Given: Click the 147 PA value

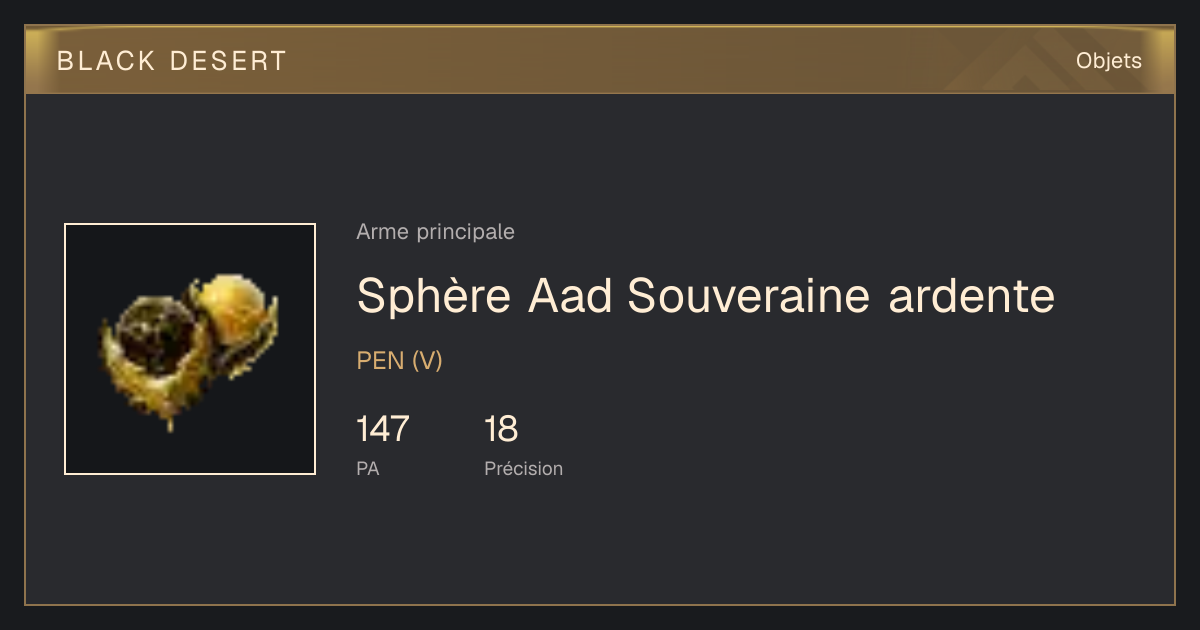Looking at the screenshot, I should [x=383, y=429].
